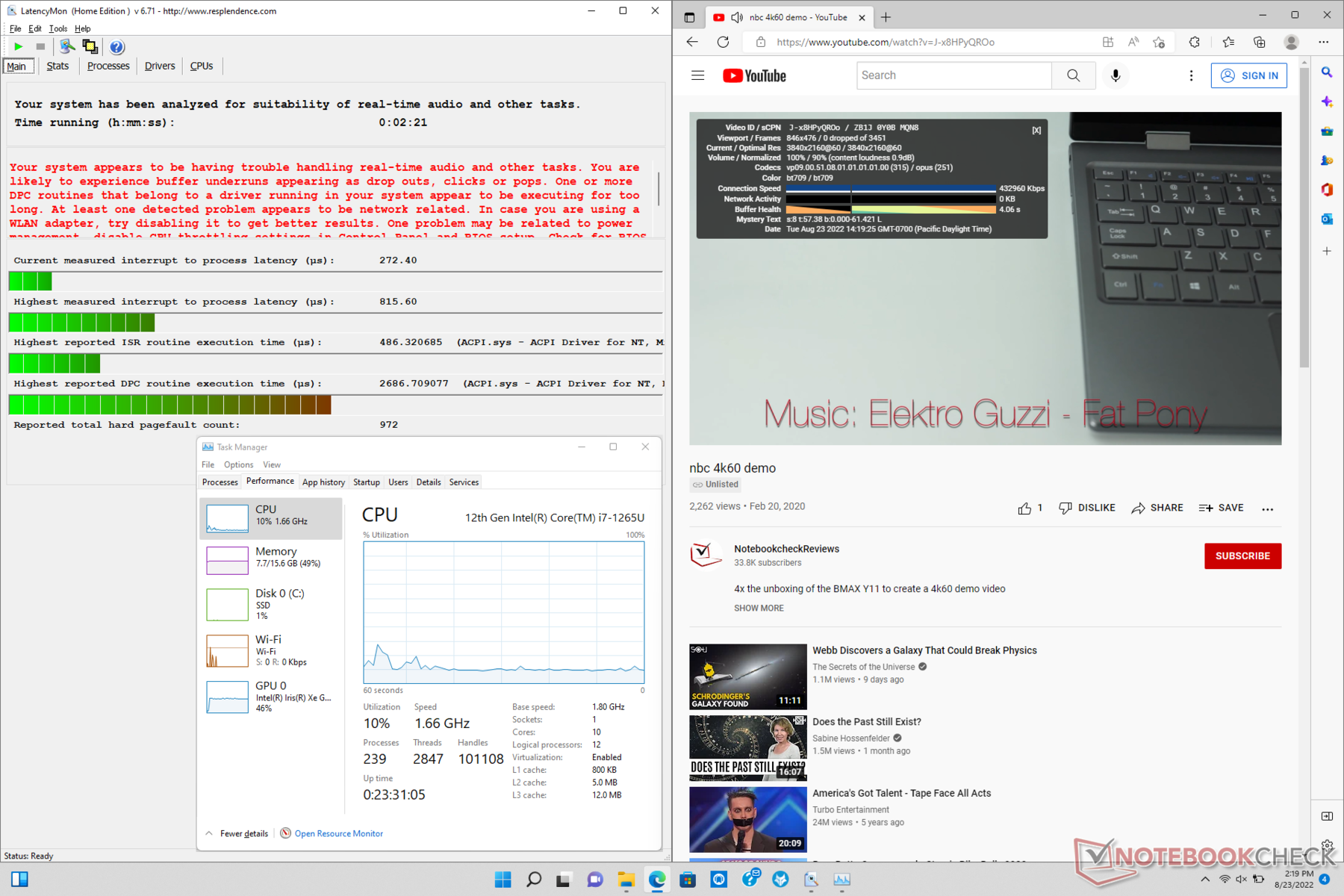Click LatencyMon gray stop monitor icon

click(x=40, y=47)
